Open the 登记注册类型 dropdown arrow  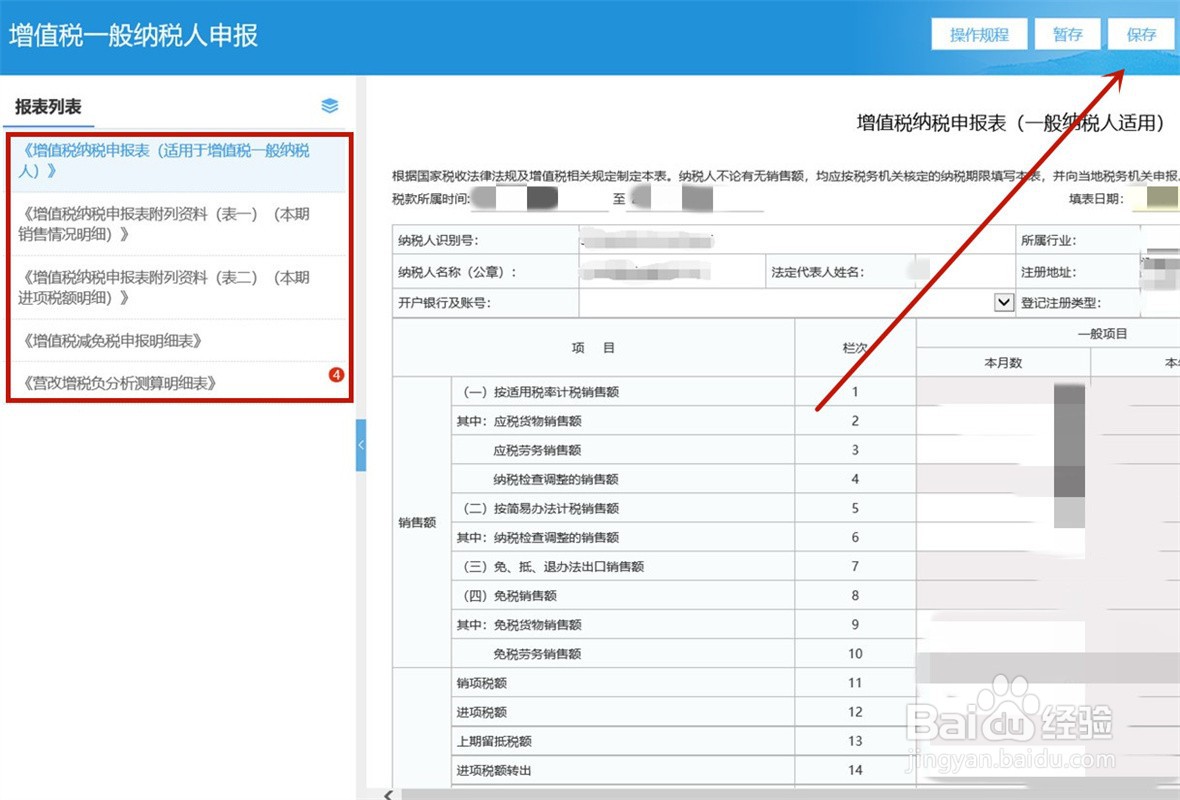pos(1005,302)
